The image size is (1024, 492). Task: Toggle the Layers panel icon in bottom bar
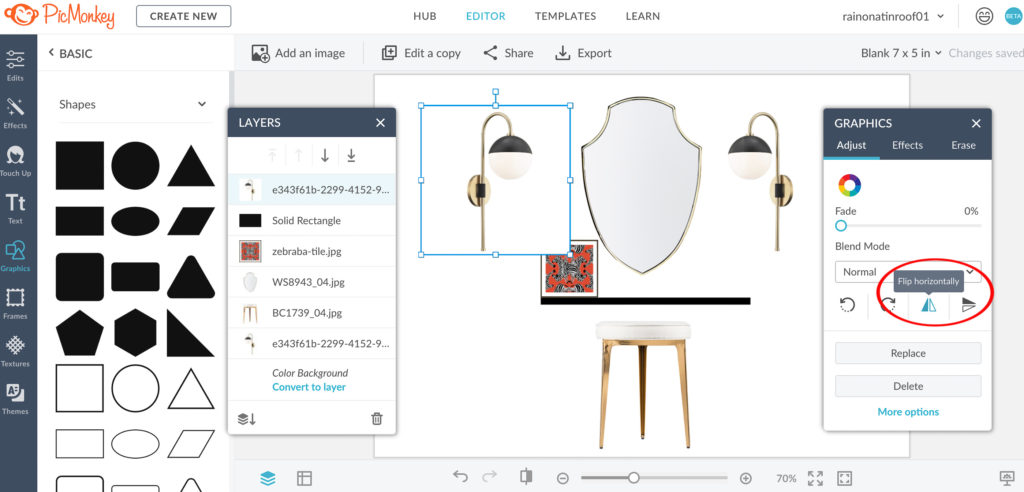tap(267, 478)
